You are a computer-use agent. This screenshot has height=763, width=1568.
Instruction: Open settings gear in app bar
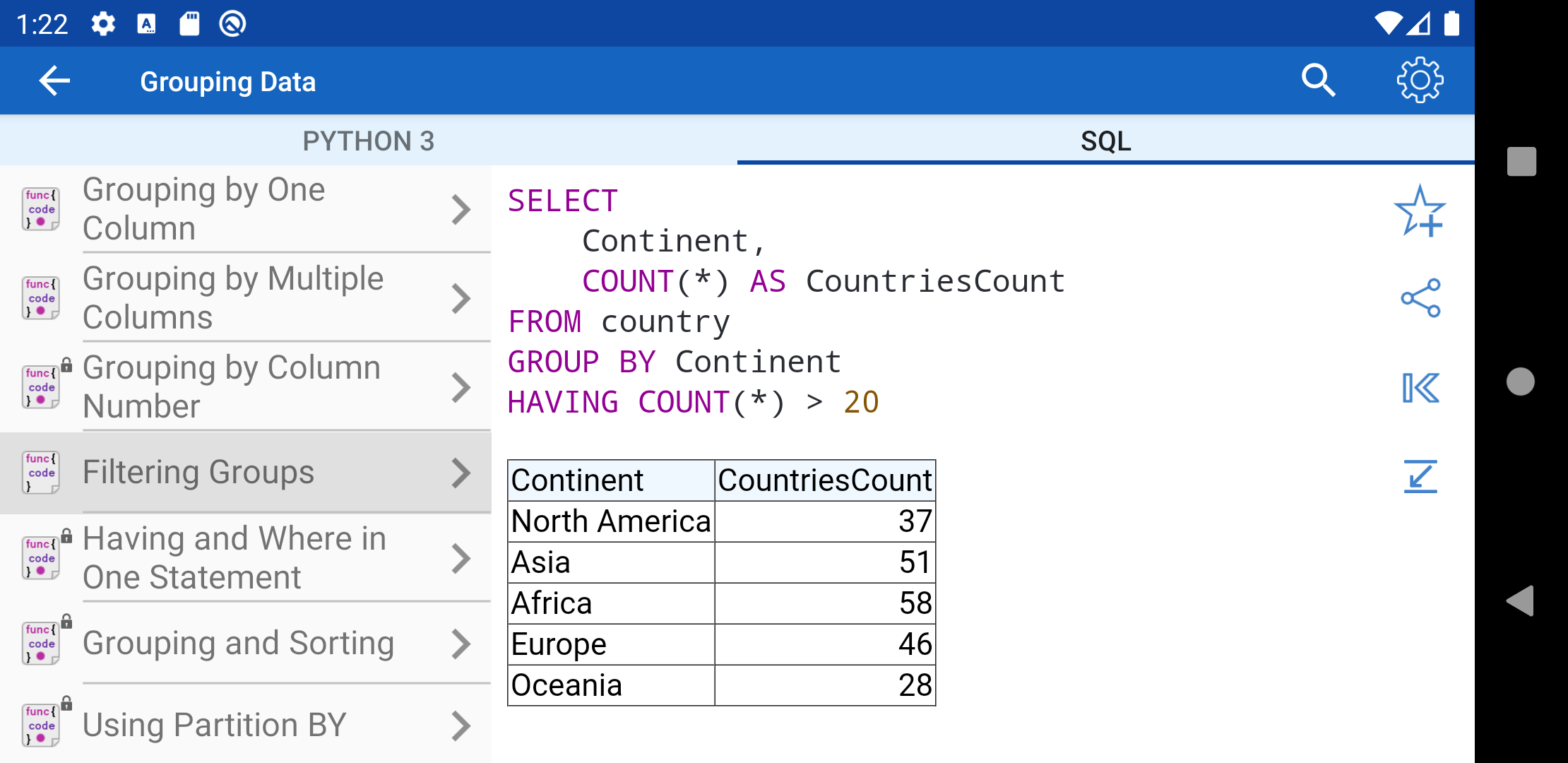tap(1420, 81)
